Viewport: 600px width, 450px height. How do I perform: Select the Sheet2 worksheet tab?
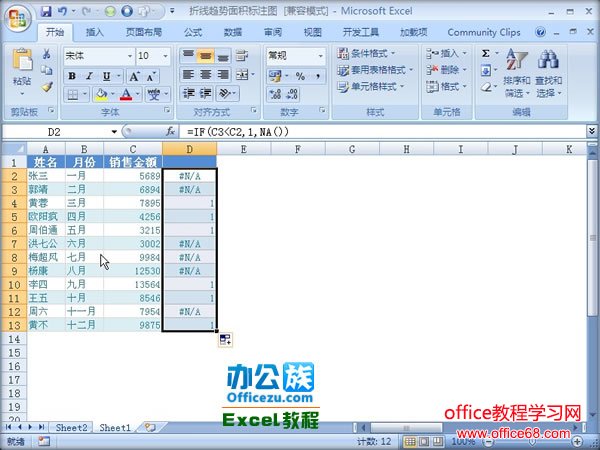pos(71,427)
